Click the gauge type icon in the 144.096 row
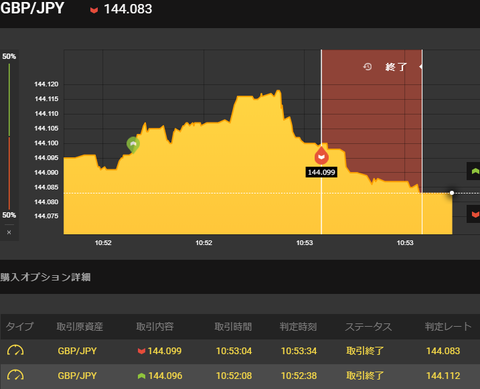This screenshot has height=389, width=480. (15, 375)
